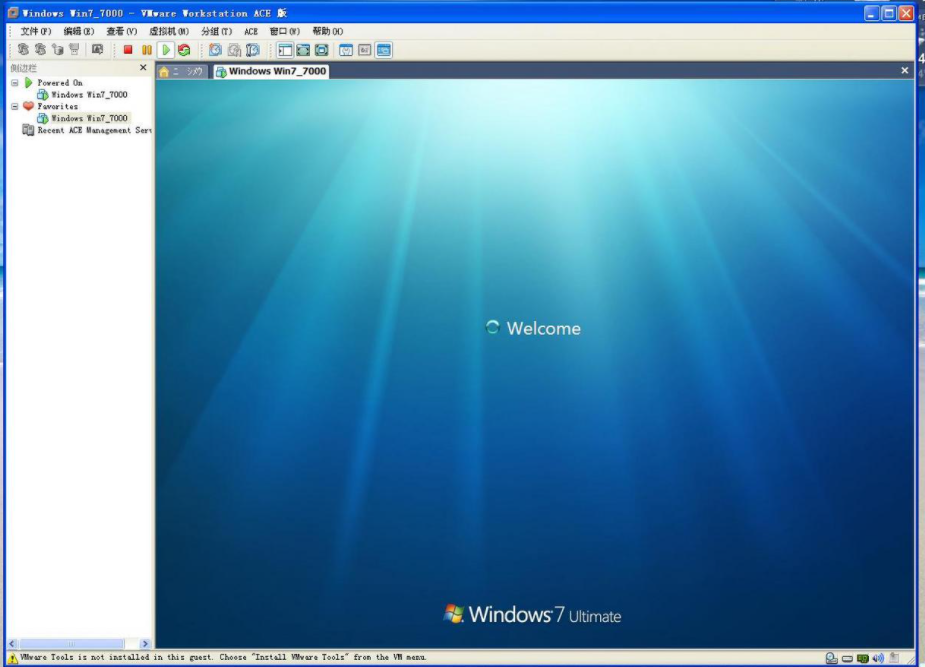Click the greyed device icon at the status bar end
This screenshot has height=667, width=925.
(894, 658)
